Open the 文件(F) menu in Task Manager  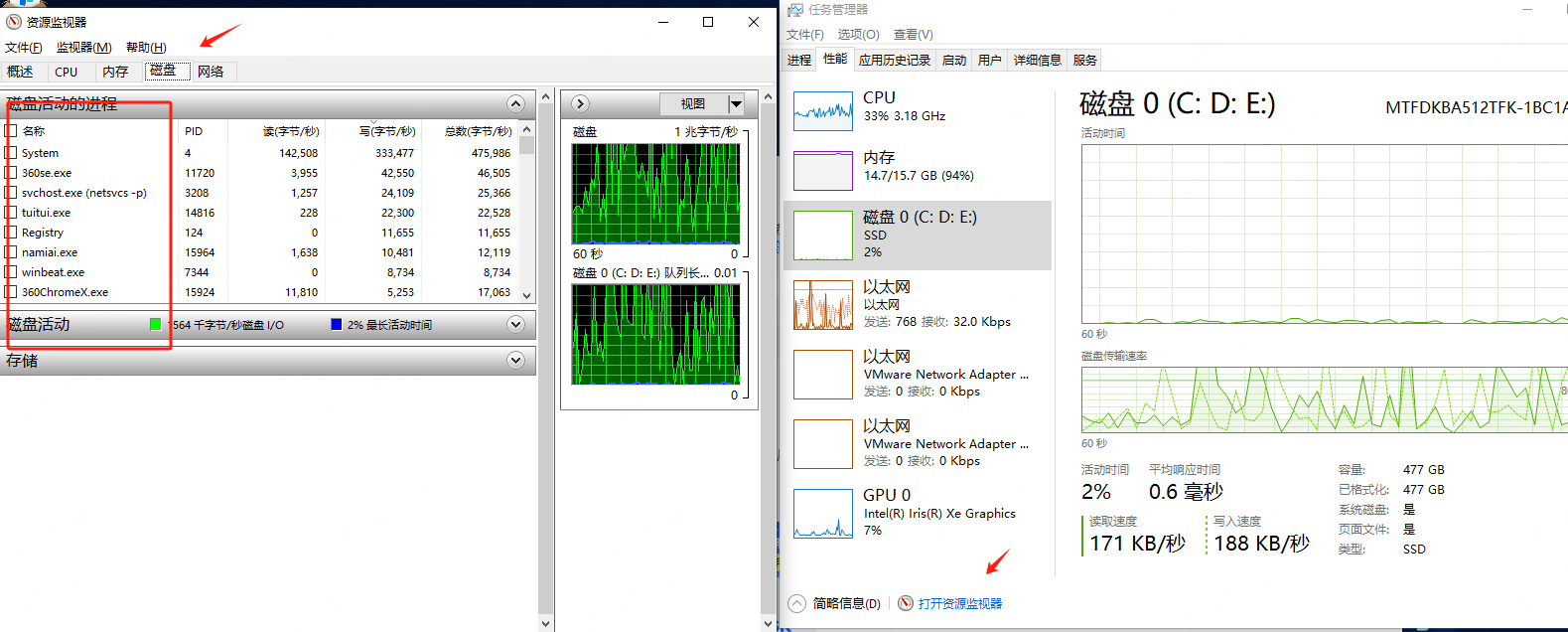pos(805,35)
